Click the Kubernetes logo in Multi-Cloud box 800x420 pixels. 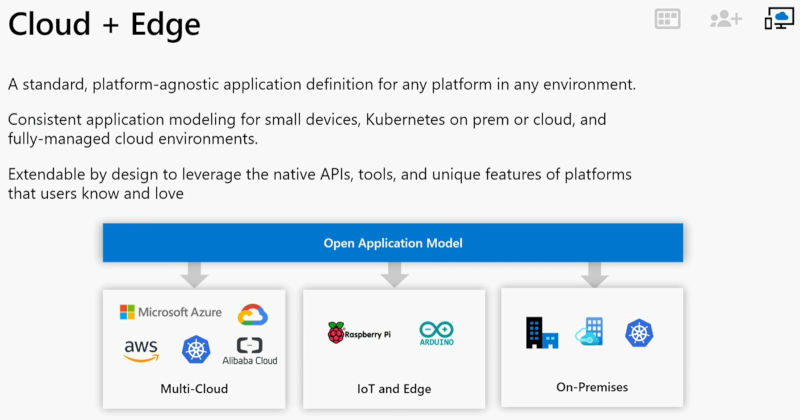196,350
